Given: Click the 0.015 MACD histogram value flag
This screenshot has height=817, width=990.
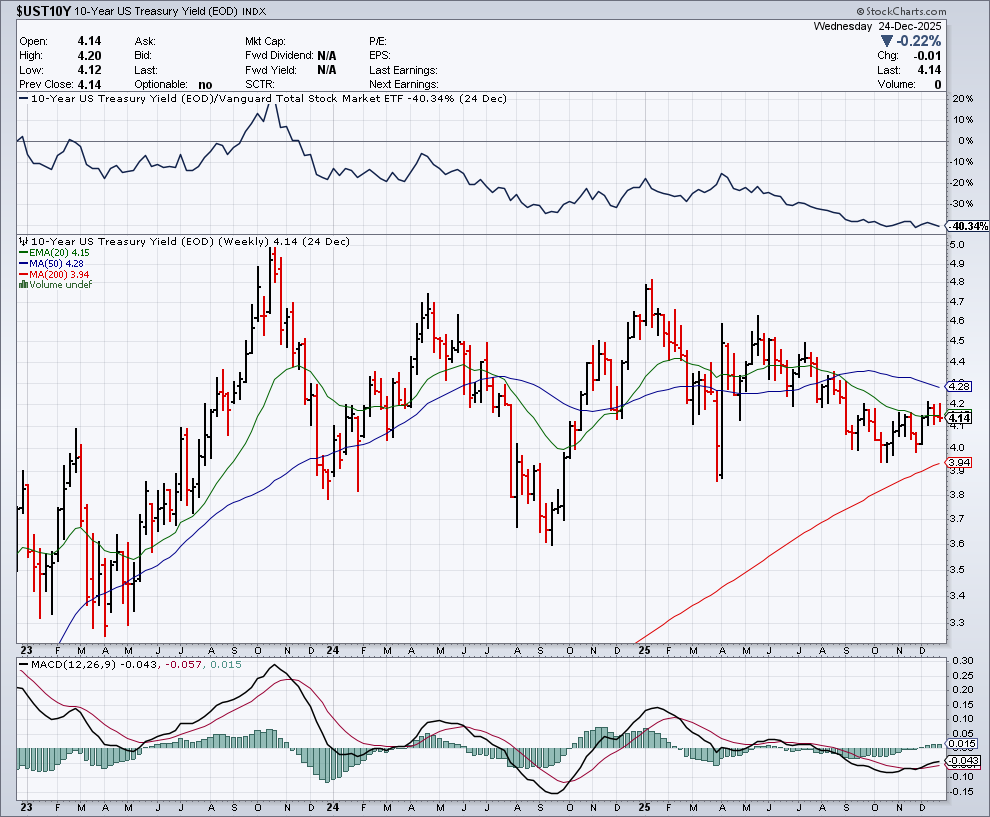Looking at the screenshot, I should (961, 743).
